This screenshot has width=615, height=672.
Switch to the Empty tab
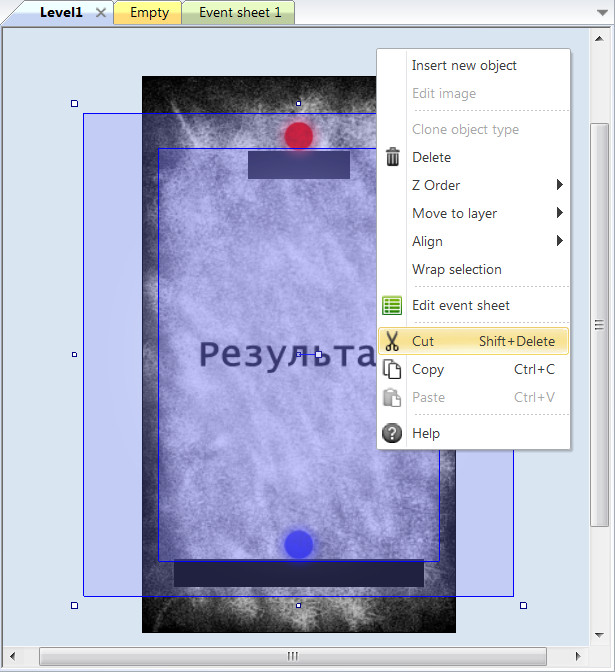pyautogui.click(x=149, y=13)
